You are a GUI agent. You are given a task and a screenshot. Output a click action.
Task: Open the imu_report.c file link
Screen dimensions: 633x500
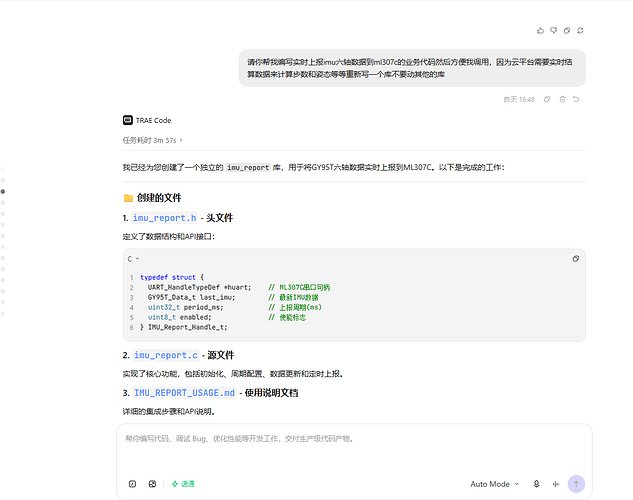[x=166, y=355]
